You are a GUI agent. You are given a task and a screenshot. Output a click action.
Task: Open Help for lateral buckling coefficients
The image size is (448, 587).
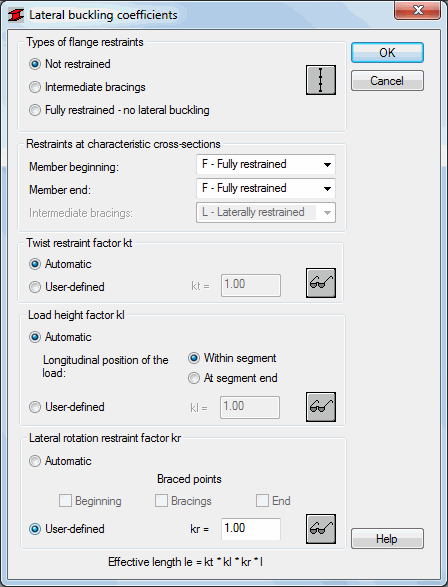point(387,539)
